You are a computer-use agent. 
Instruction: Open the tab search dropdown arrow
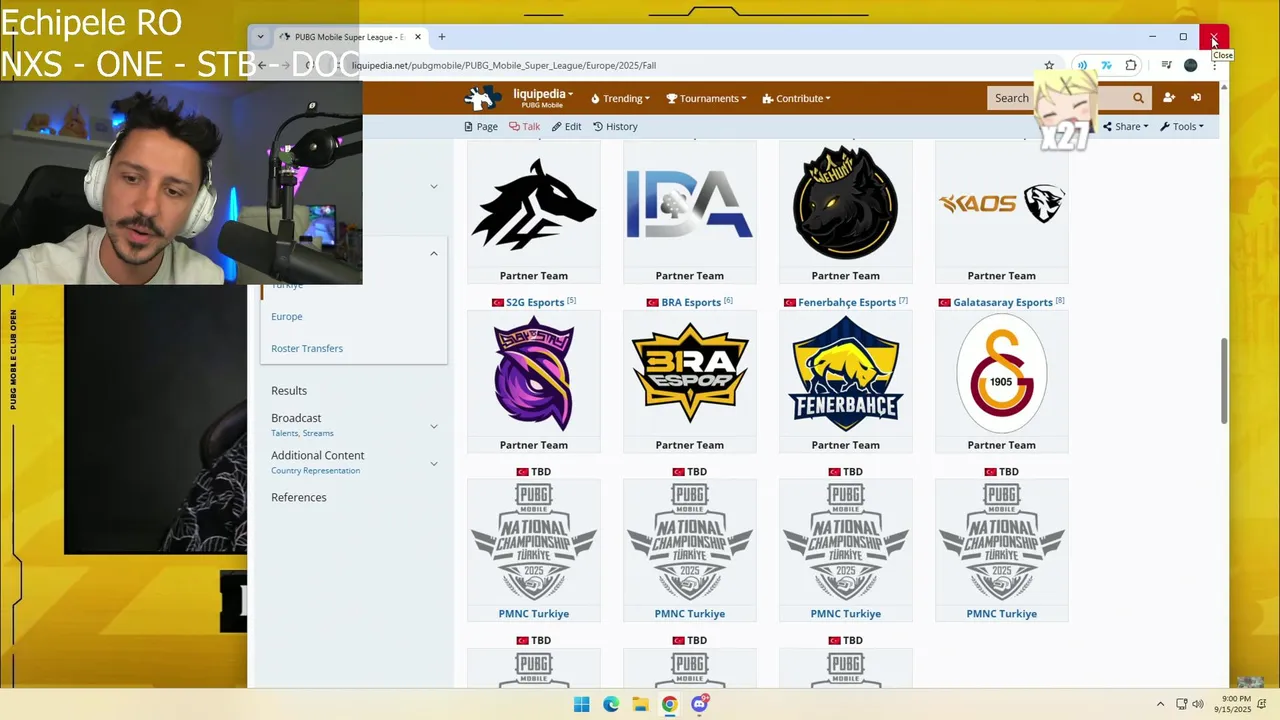[x=260, y=37]
